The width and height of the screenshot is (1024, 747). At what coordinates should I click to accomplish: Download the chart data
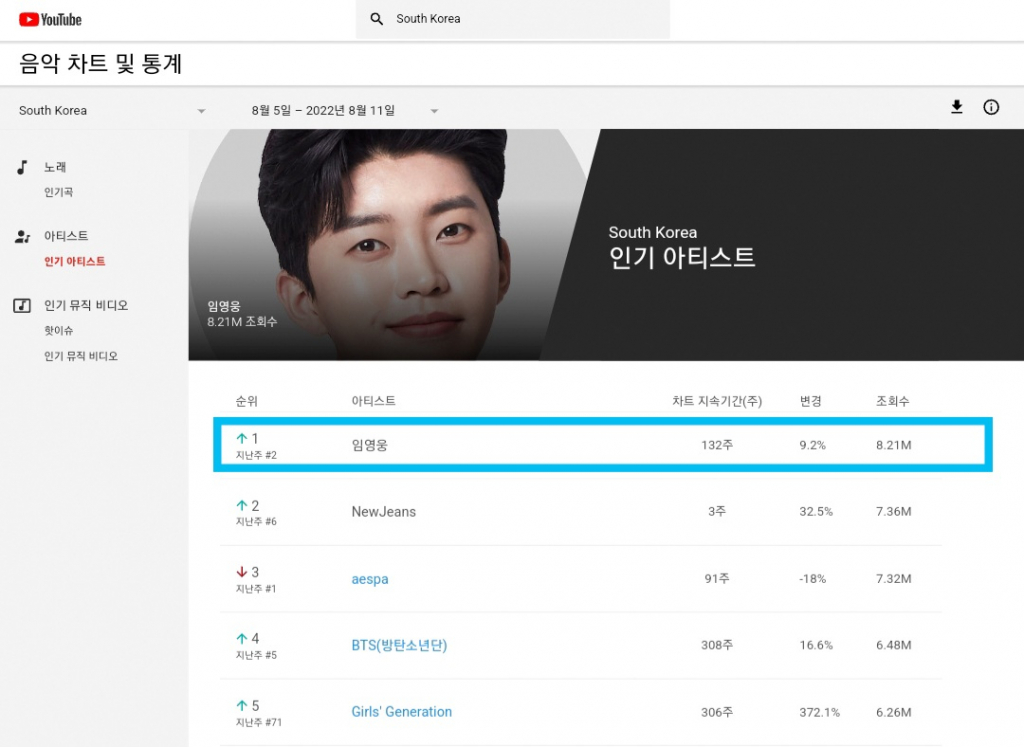pyautogui.click(x=957, y=107)
